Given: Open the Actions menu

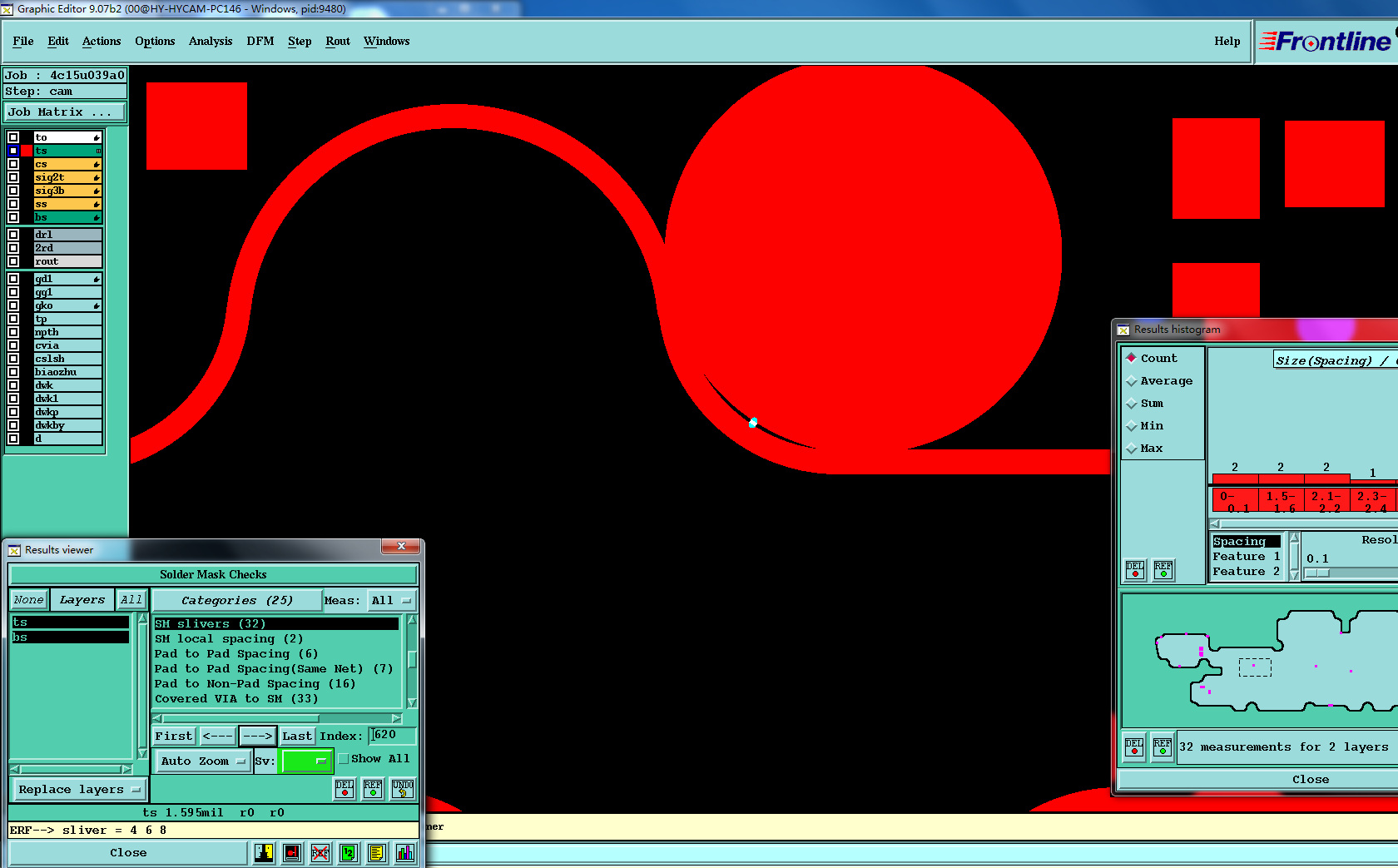Looking at the screenshot, I should (102, 41).
